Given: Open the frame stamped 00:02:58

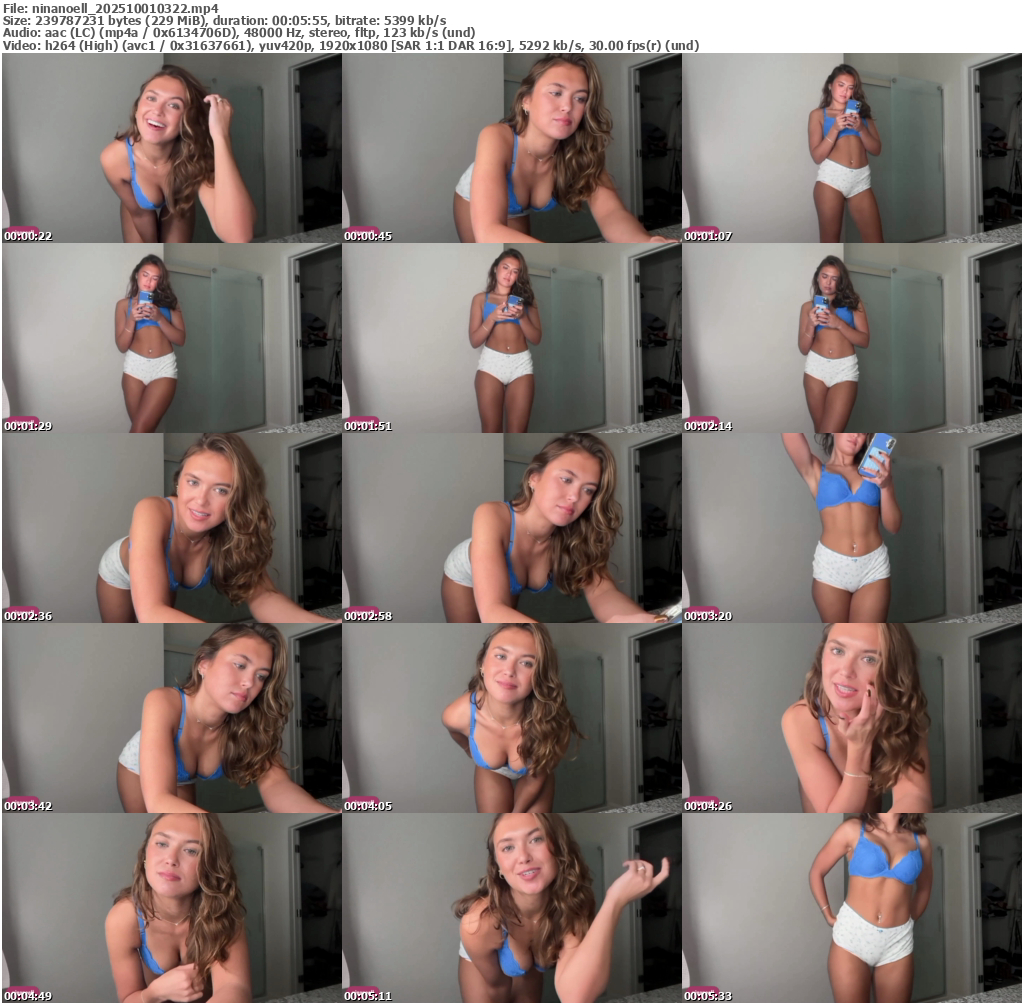Looking at the screenshot, I should [x=512, y=528].
